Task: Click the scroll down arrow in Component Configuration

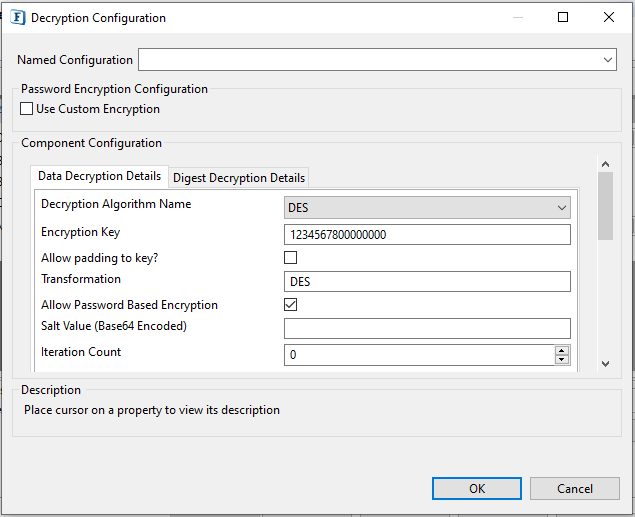Action: 605,364
